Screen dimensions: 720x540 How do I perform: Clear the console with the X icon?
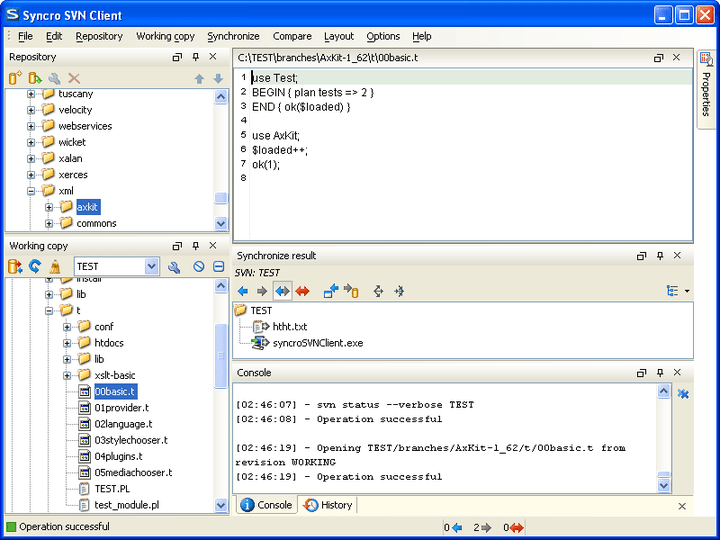pyautogui.click(x=683, y=395)
